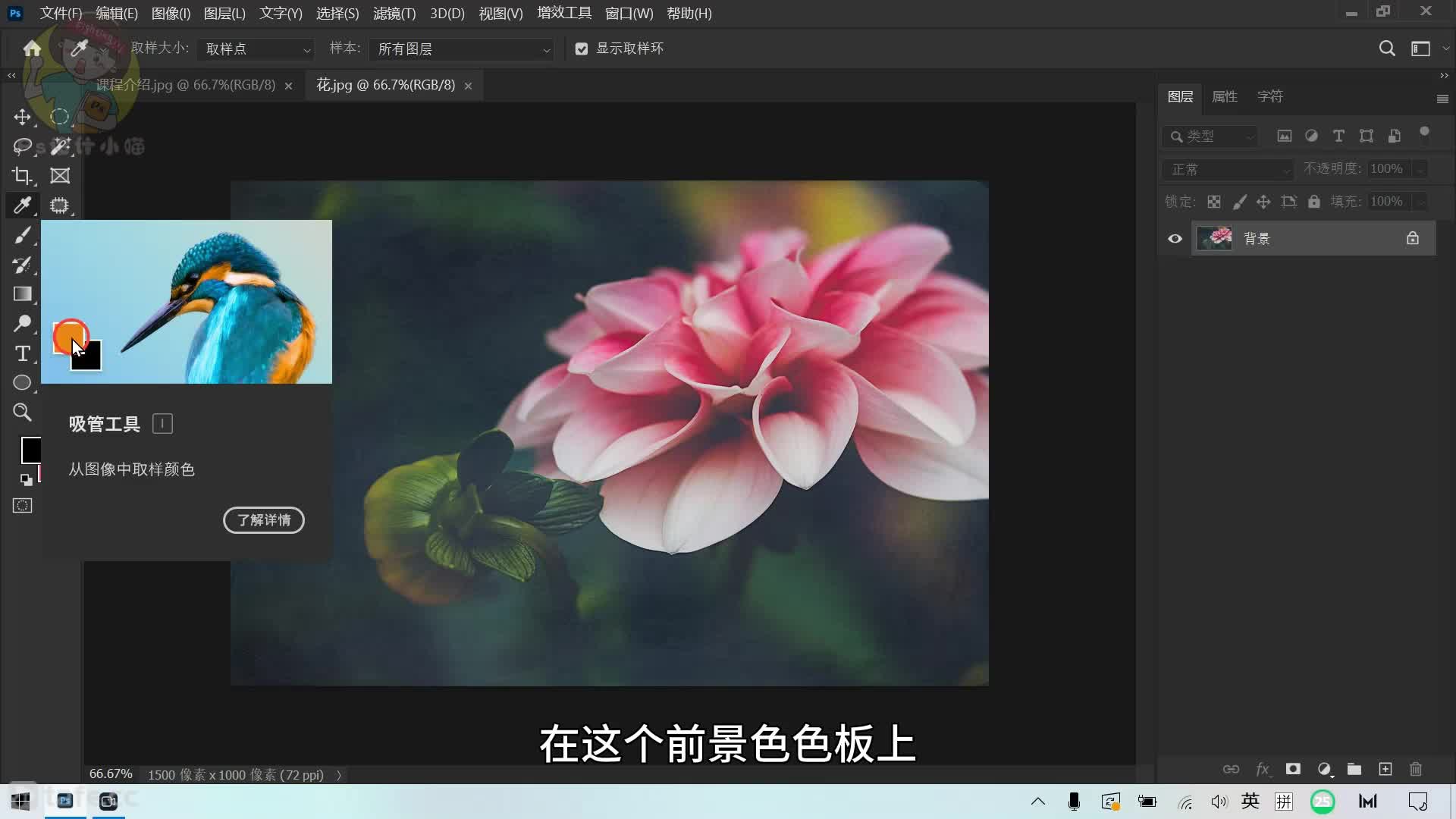Toggle lock image pixels brush icon

(x=1239, y=202)
